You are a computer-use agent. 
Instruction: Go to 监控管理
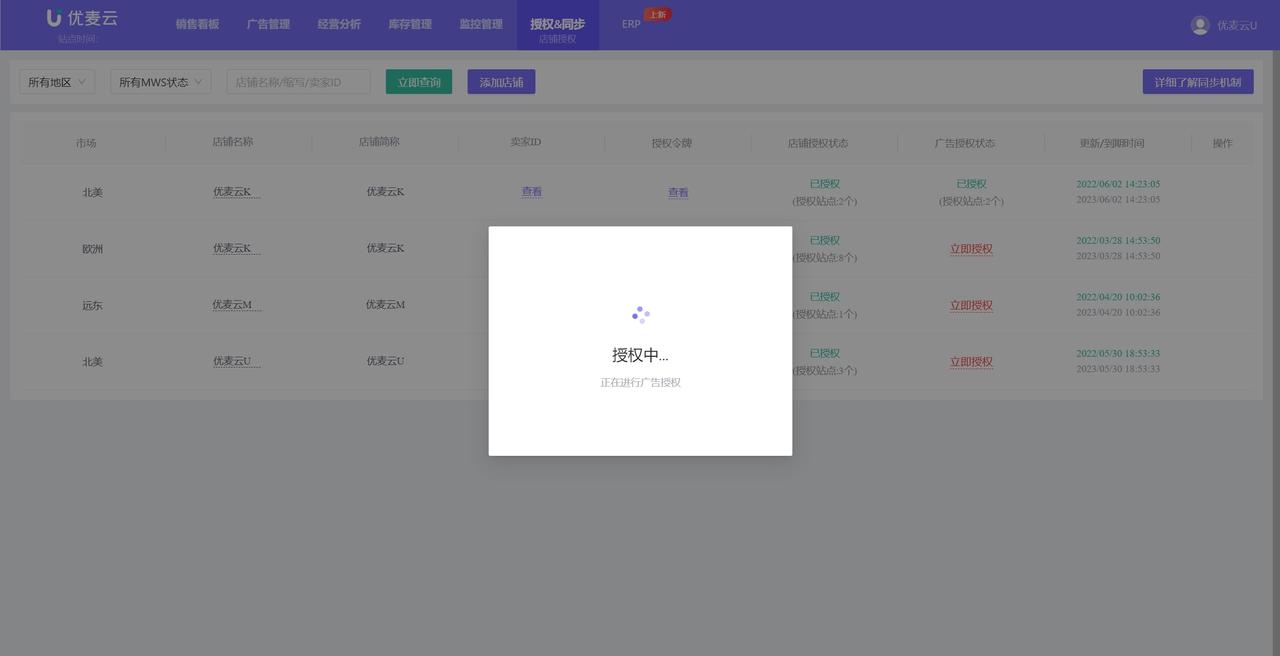click(x=481, y=24)
